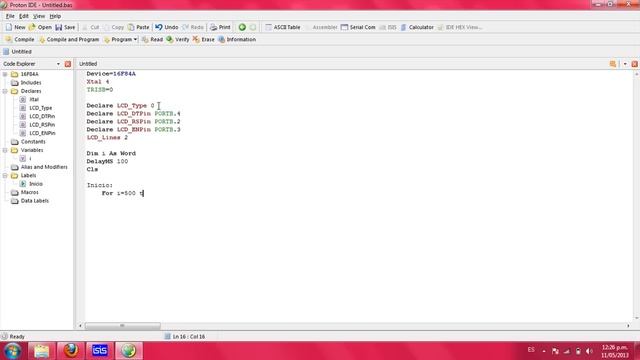Open the View menu
This screenshot has height=360, width=640.
point(39,16)
